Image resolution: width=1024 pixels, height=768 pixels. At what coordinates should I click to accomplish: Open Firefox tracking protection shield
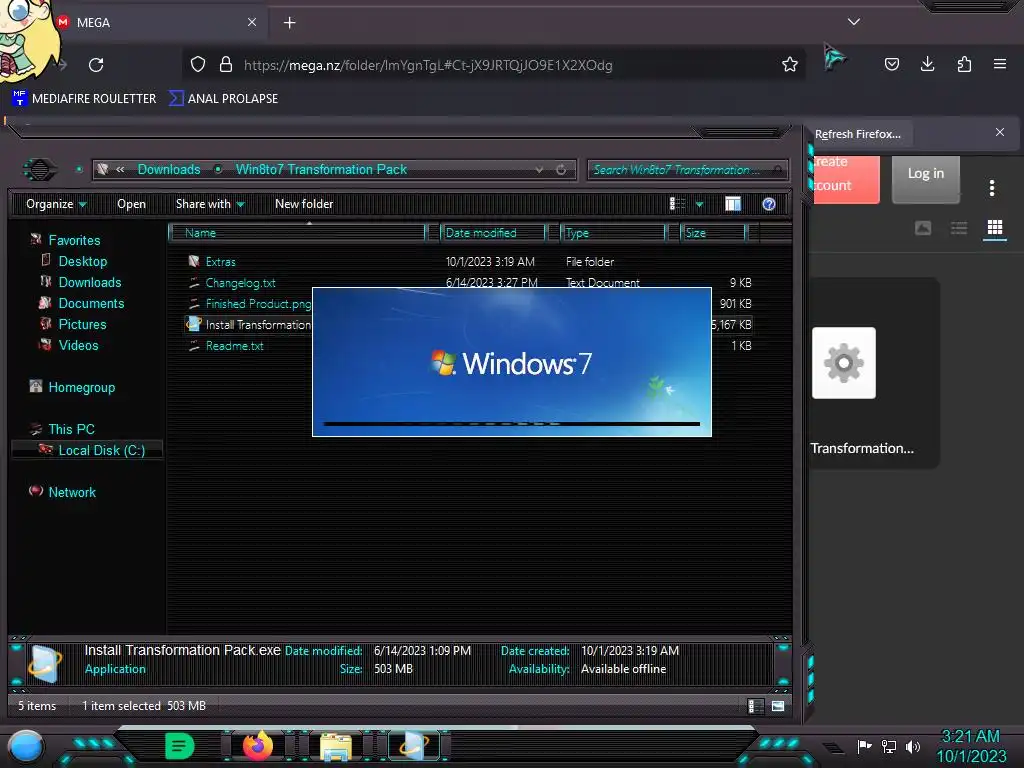pyautogui.click(x=198, y=64)
